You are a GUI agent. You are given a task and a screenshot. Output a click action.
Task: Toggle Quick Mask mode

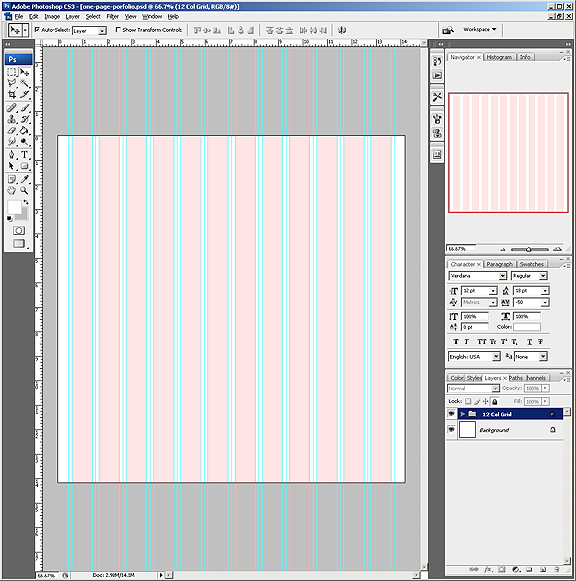click(x=19, y=230)
